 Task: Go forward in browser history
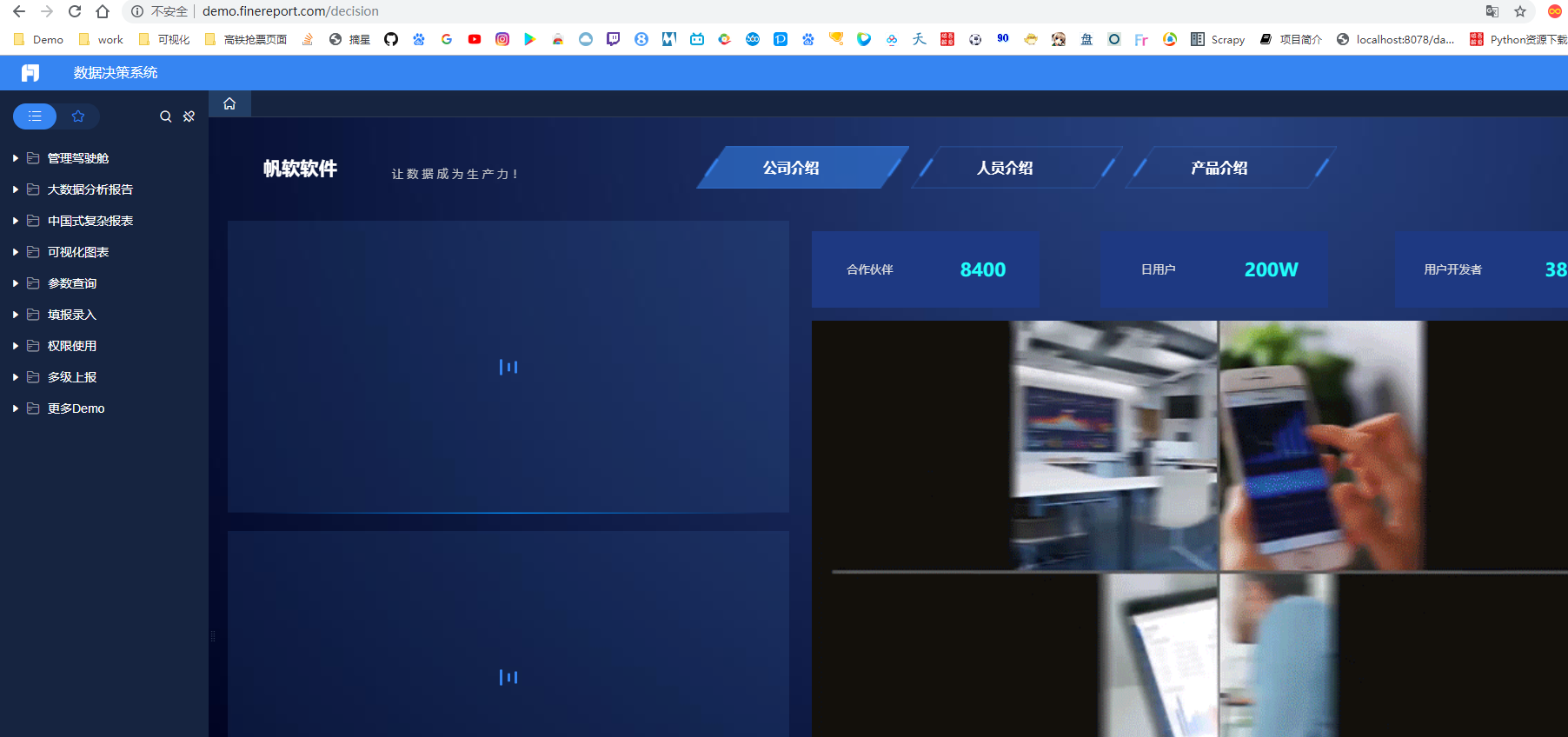click(x=47, y=11)
